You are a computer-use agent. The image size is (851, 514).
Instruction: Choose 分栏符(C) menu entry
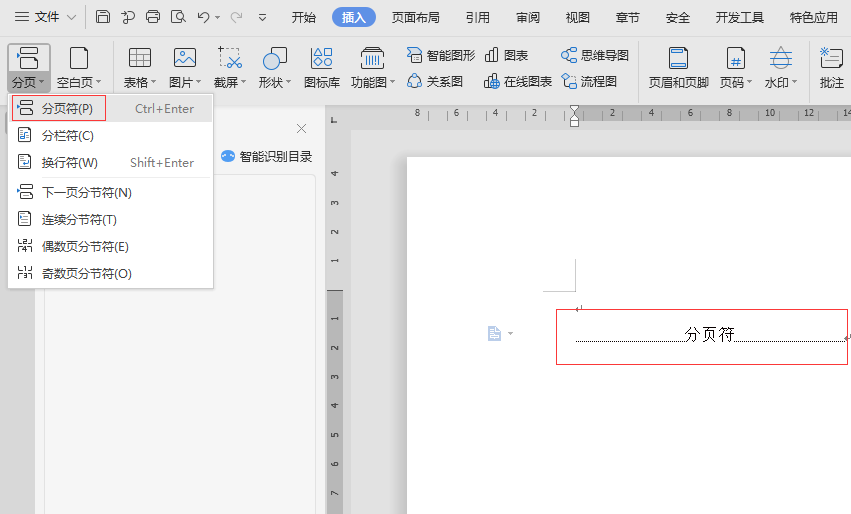[110, 135]
